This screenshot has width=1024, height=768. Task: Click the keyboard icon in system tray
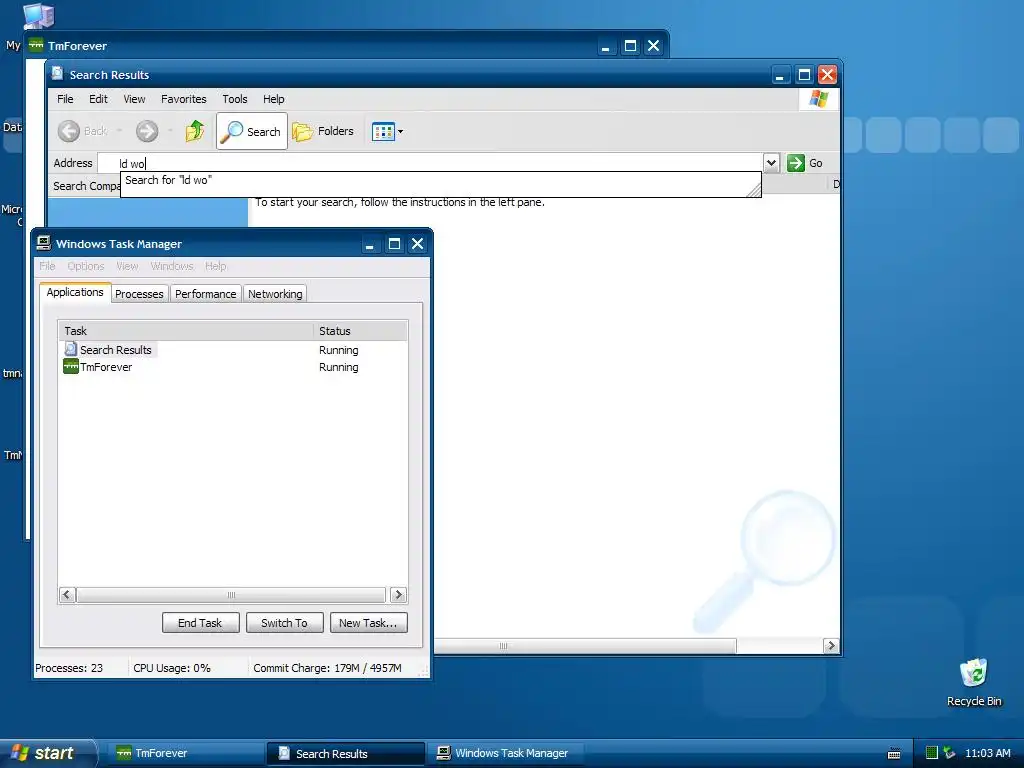[x=894, y=754]
